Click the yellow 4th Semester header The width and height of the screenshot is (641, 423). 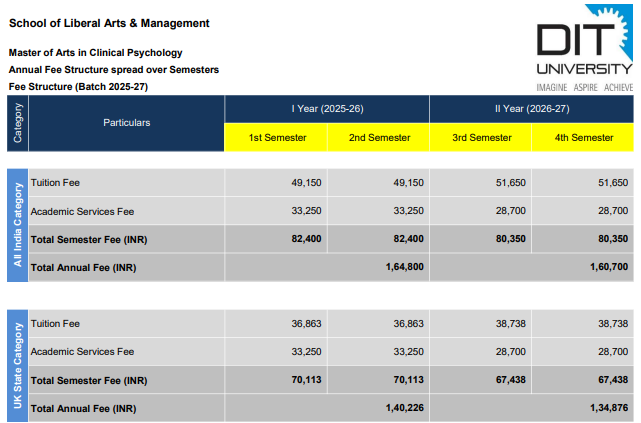click(x=583, y=137)
